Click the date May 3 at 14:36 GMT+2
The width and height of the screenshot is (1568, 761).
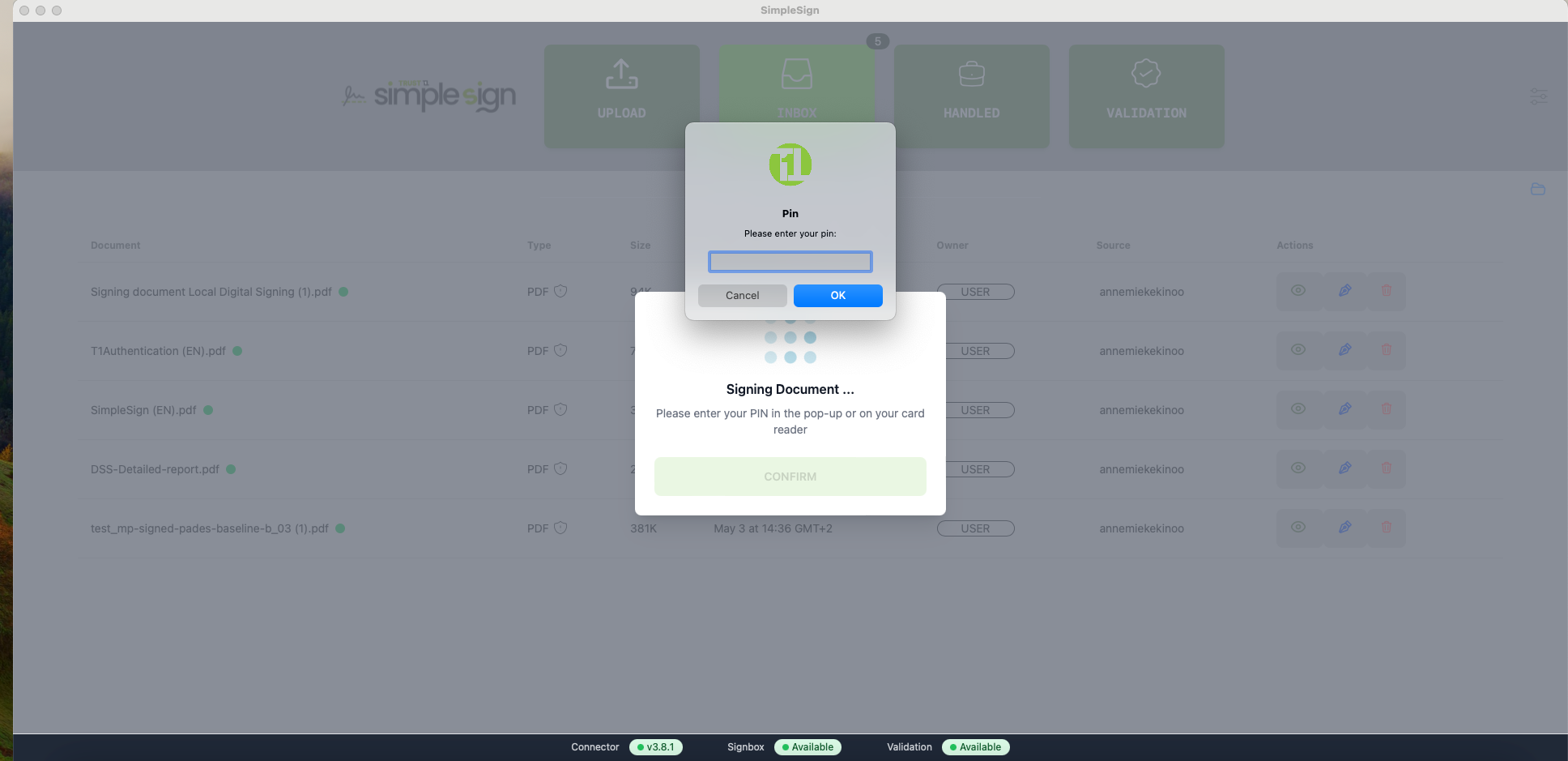tap(773, 528)
